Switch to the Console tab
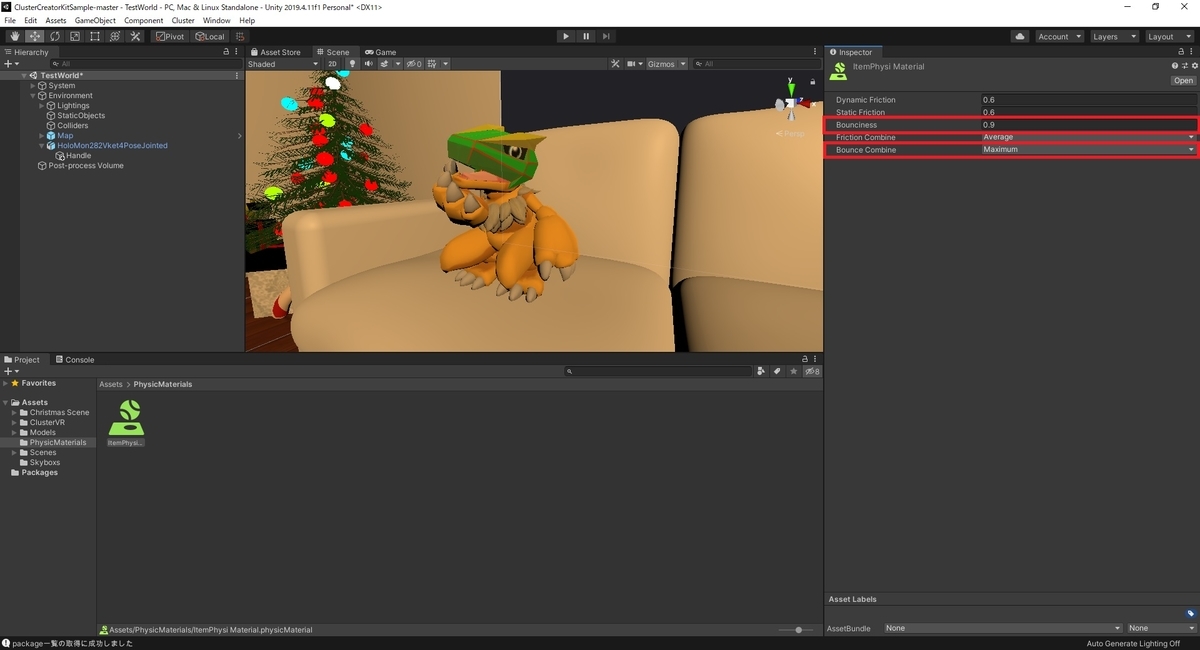The image size is (1200, 650). 74,360
